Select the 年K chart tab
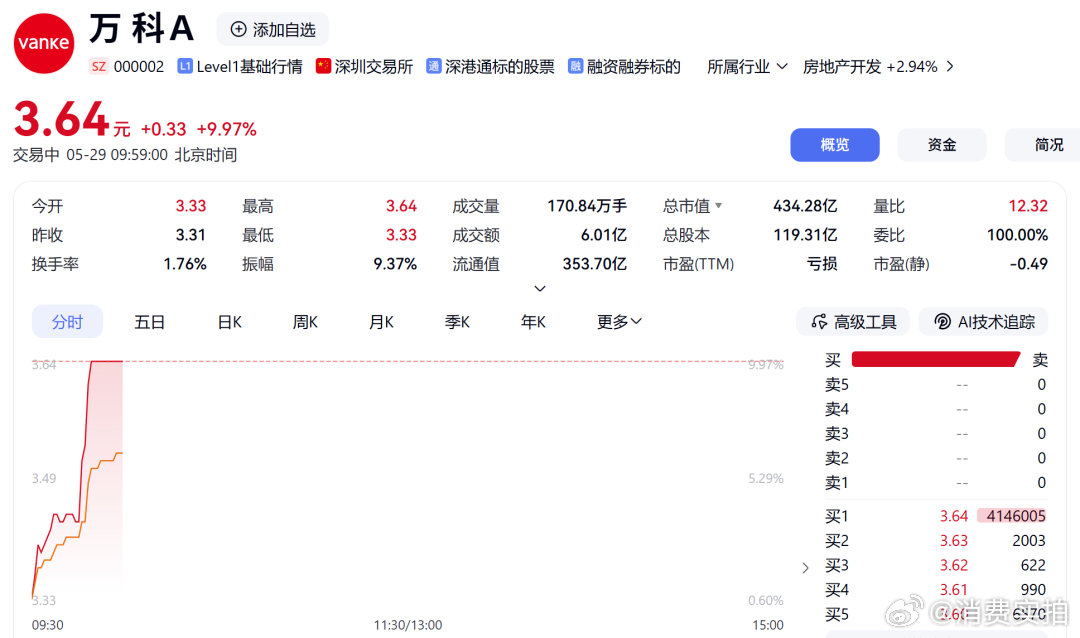This screenshot has height=638, width=1080. tap(533, 322)
